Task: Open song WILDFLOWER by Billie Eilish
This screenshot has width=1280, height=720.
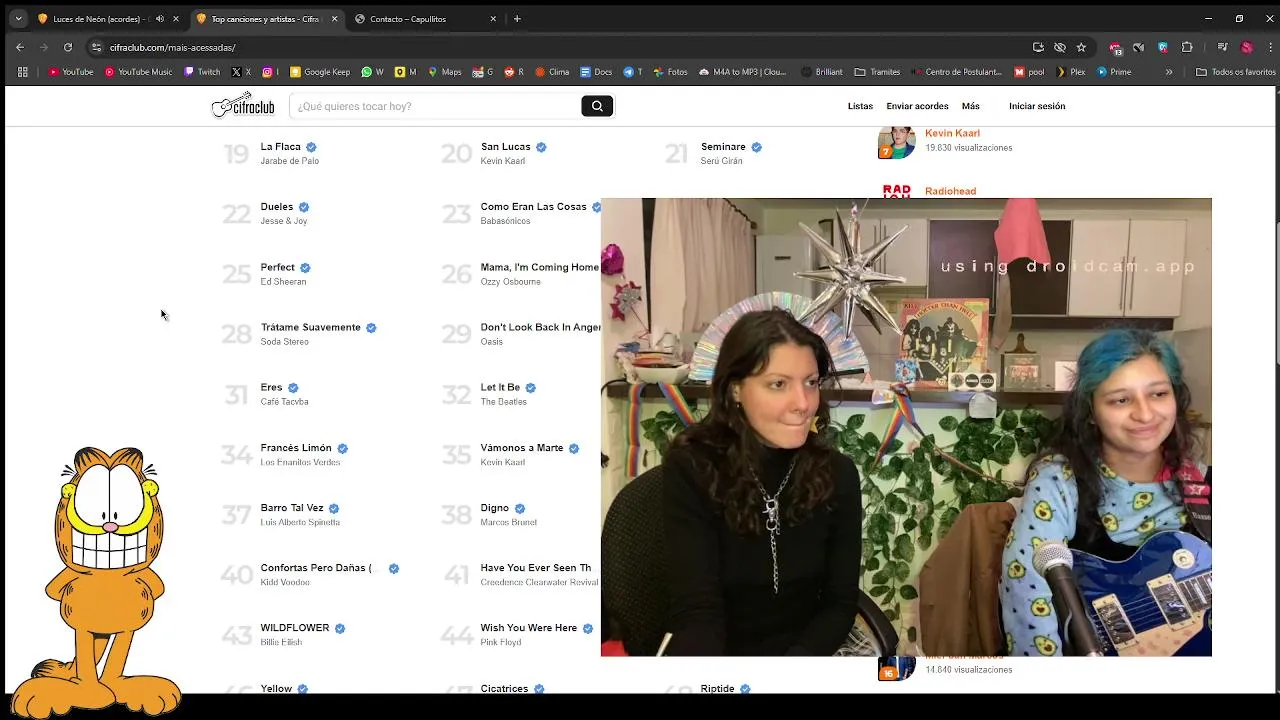Action: tap(295, 628)
